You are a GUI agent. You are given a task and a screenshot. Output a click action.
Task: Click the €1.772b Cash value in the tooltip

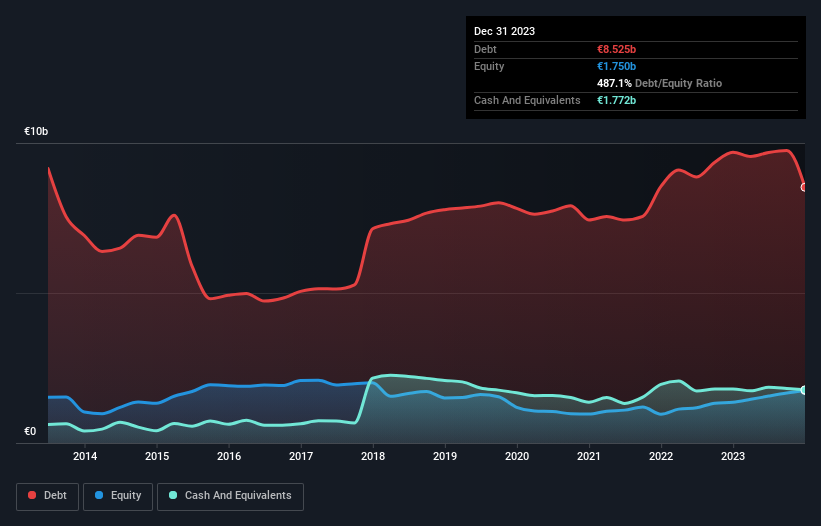click(x=616, y=100)
